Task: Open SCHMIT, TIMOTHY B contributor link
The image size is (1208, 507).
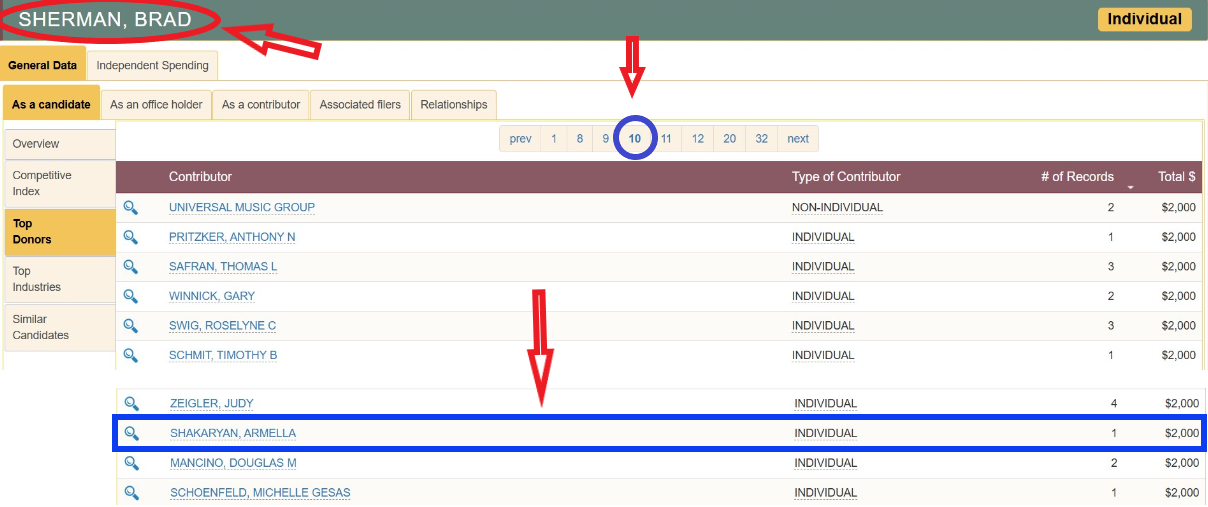Action: [x=223, y=355]
